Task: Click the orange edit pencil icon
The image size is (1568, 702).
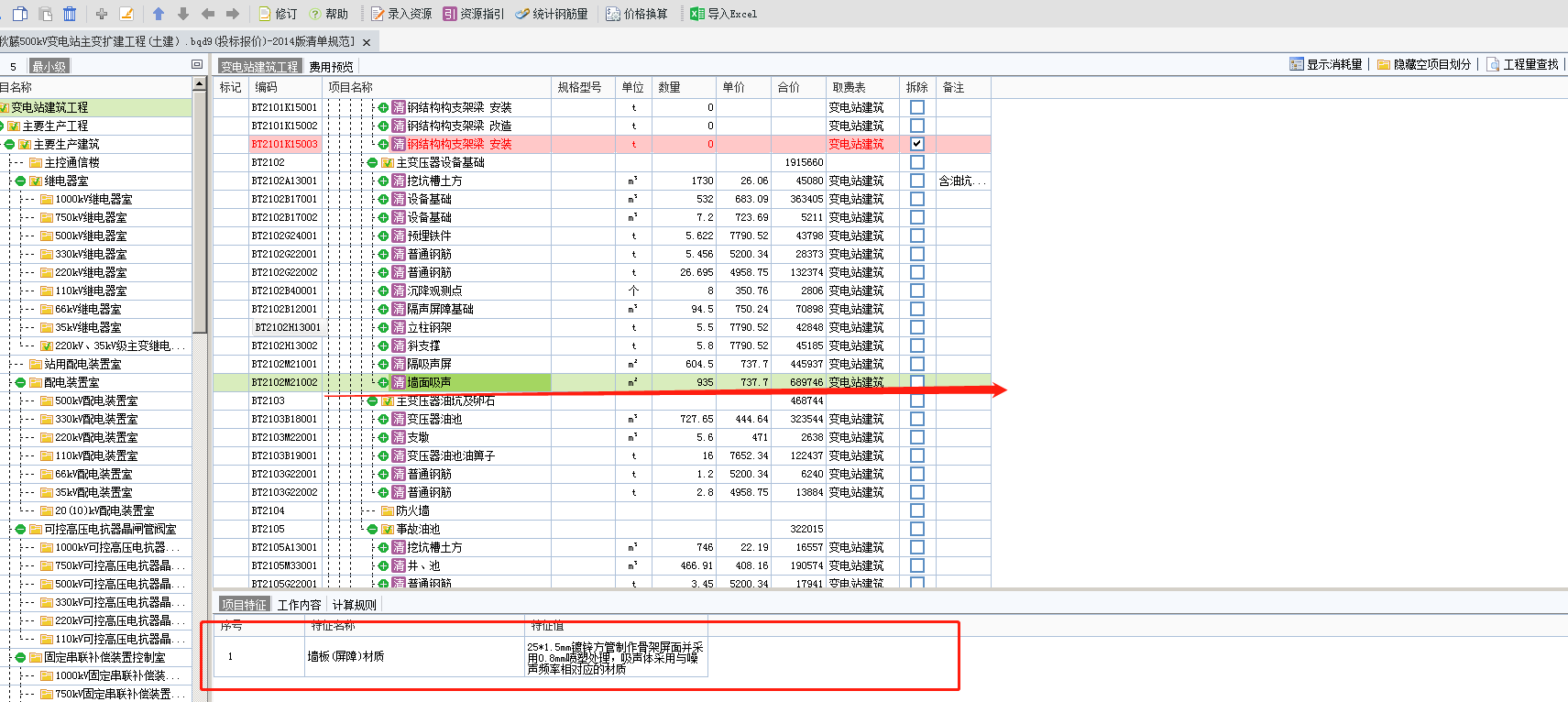Action: (x=127, y=14)
